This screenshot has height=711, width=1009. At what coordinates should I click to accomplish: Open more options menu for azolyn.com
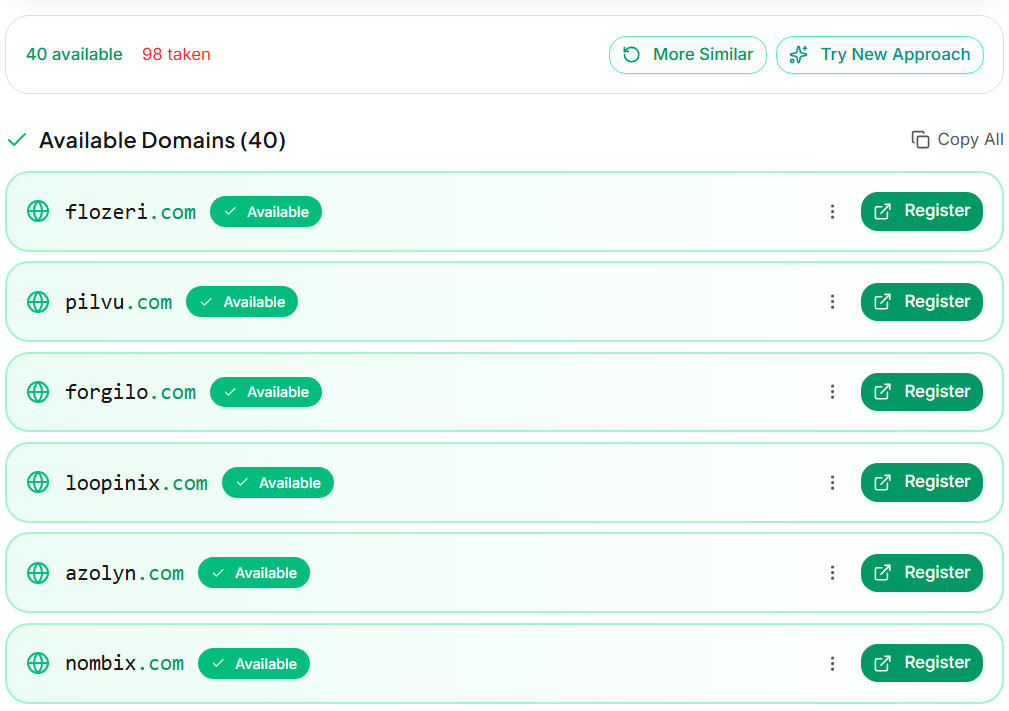click(x=832, y=573)
